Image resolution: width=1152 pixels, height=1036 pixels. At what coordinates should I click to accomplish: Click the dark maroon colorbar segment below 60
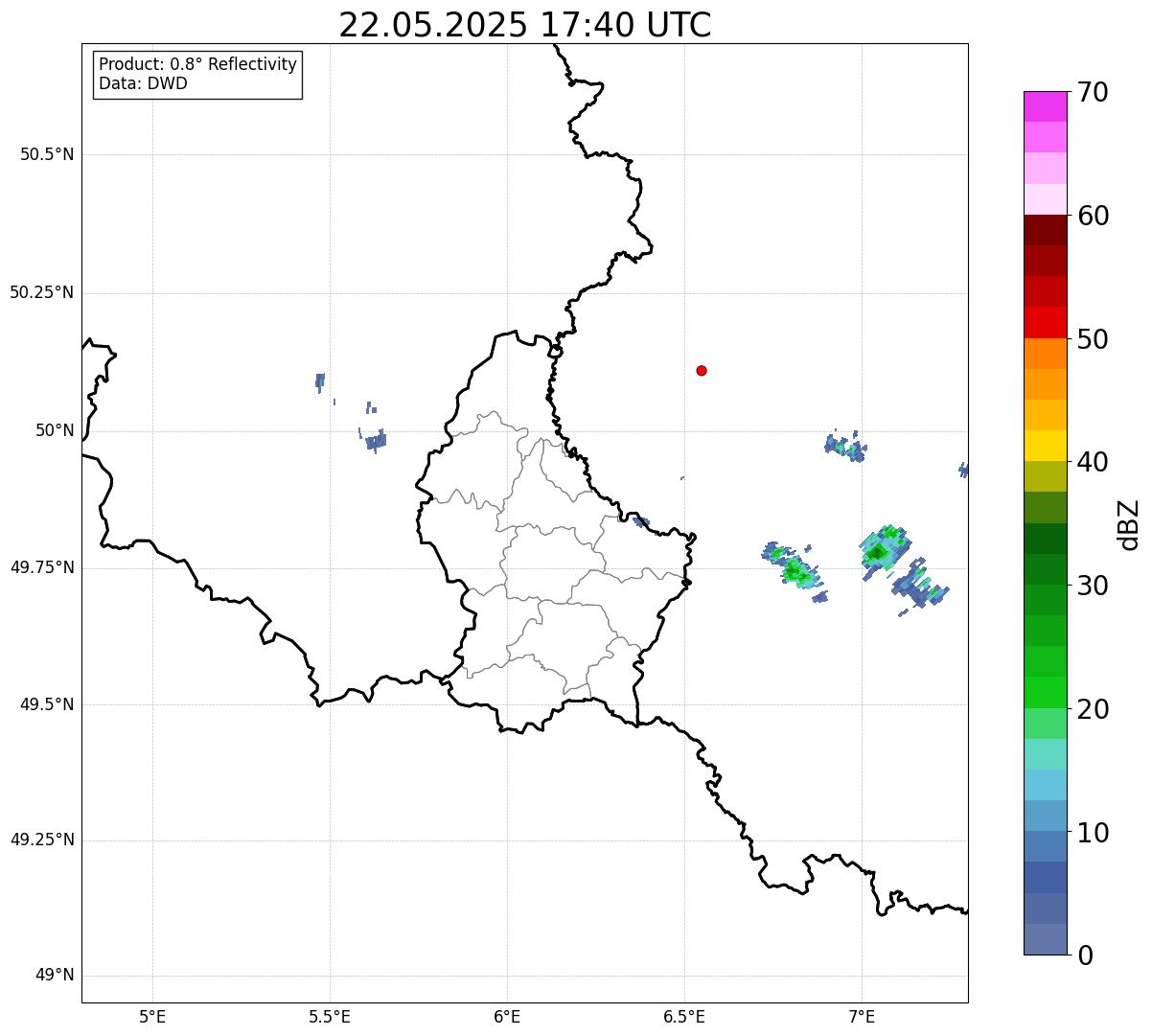1045,230
